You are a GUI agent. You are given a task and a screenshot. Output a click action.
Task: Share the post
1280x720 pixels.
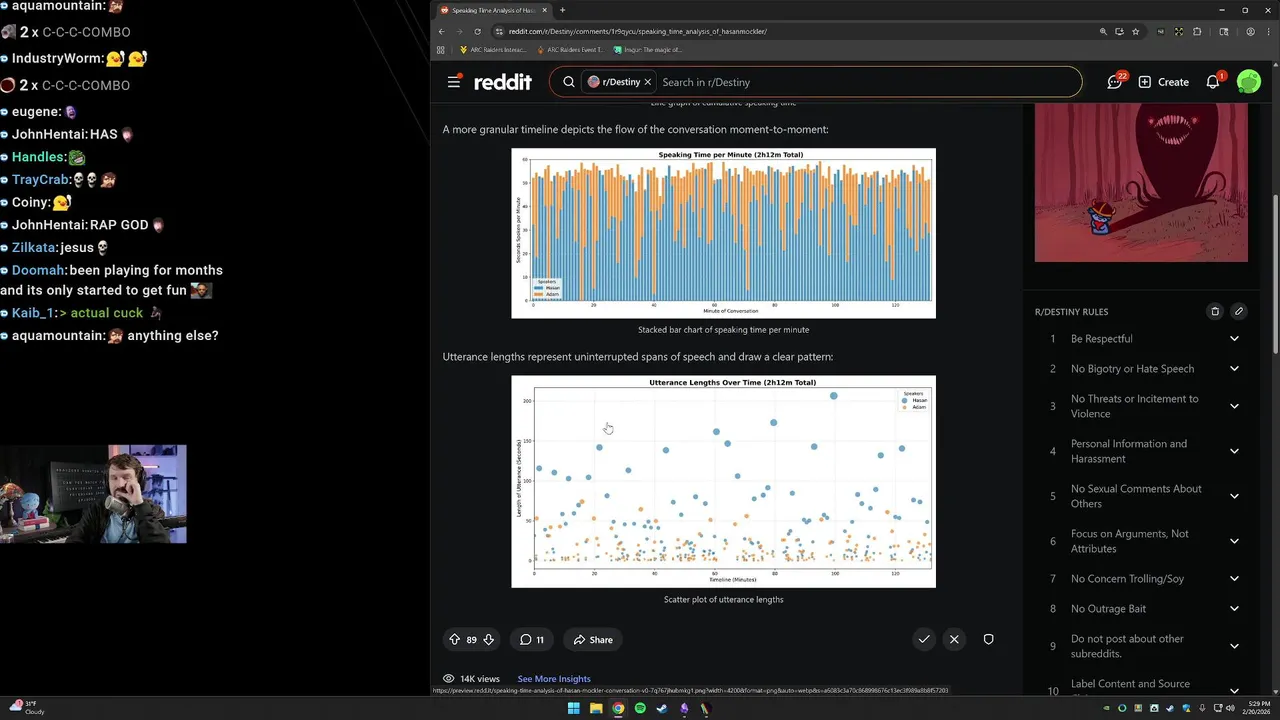[x=593, y=640]
